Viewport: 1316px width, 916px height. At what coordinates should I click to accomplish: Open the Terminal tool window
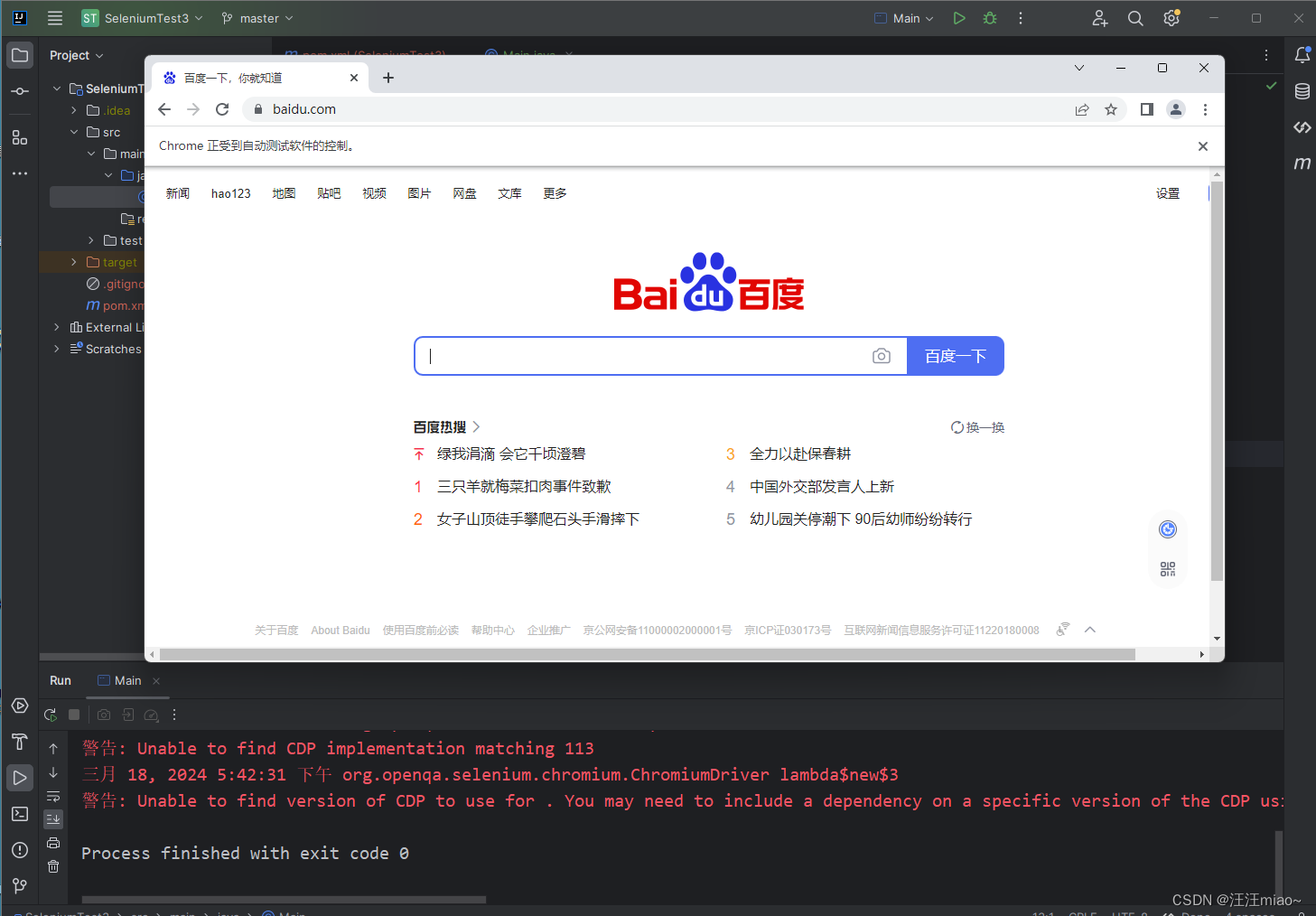click(20, 814)
